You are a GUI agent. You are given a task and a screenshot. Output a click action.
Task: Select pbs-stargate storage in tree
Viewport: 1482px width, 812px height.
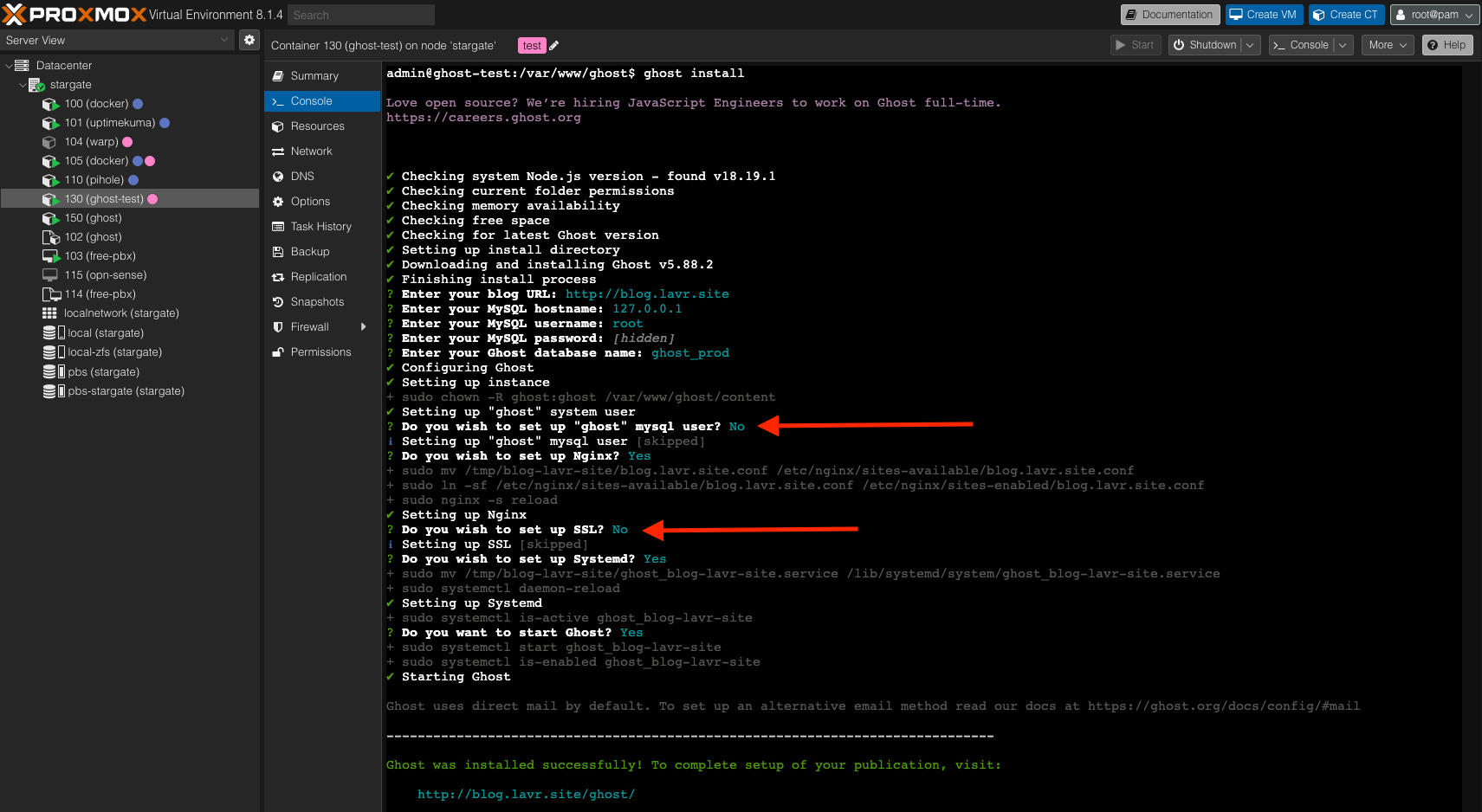126,391
